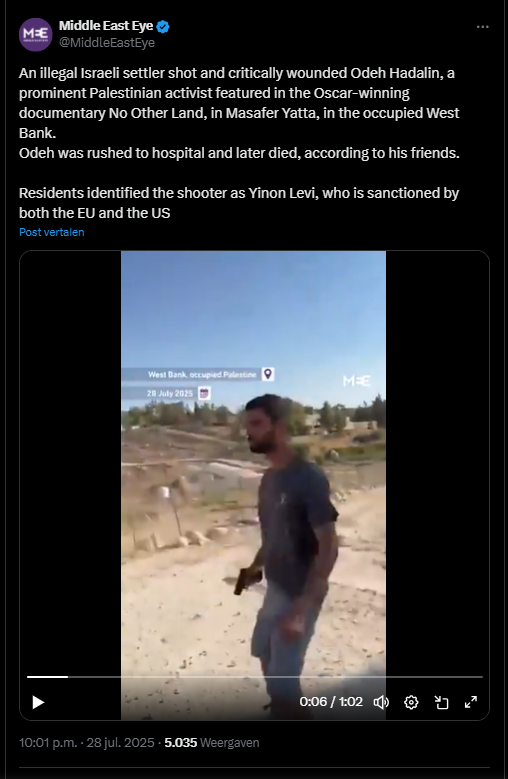Image resolution: width=508 pixels, height=779 pixels.
Task: Mute the video sound
Action: [381, 702]
